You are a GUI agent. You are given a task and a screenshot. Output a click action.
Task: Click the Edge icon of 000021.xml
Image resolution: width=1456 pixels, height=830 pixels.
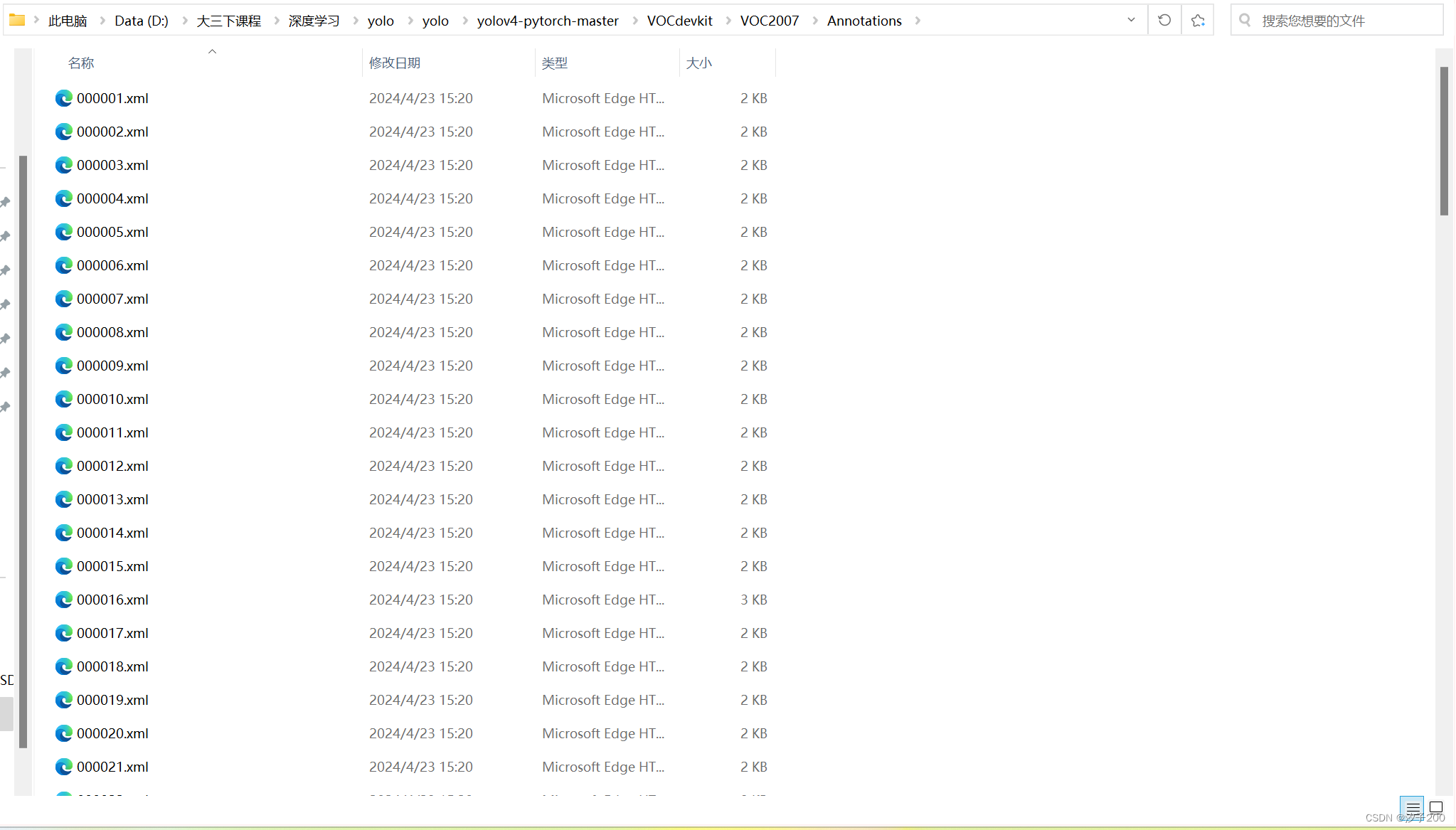pyautogui.click(x=64, y=767)
